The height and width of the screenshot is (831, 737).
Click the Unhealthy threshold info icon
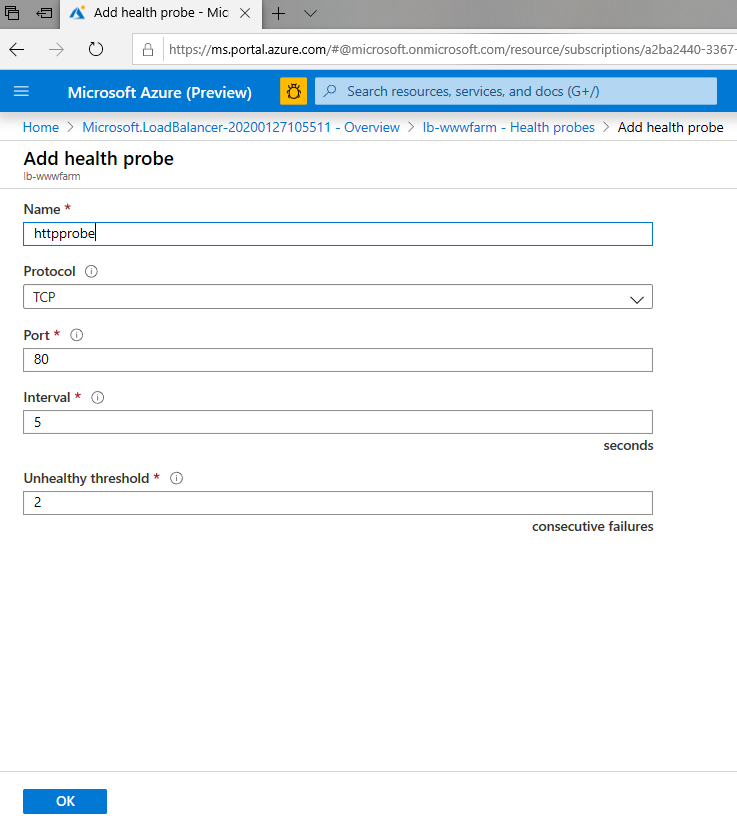pos(176,478)
